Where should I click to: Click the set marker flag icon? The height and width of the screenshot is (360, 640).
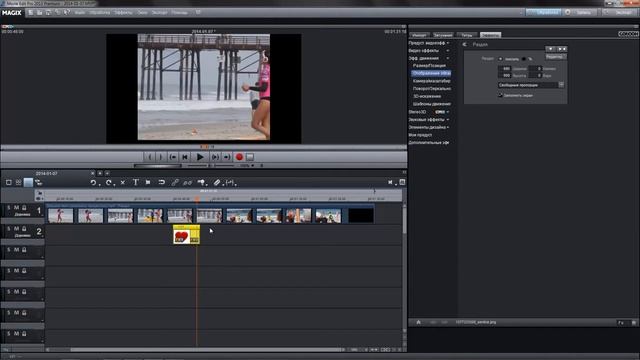point(148,182)
